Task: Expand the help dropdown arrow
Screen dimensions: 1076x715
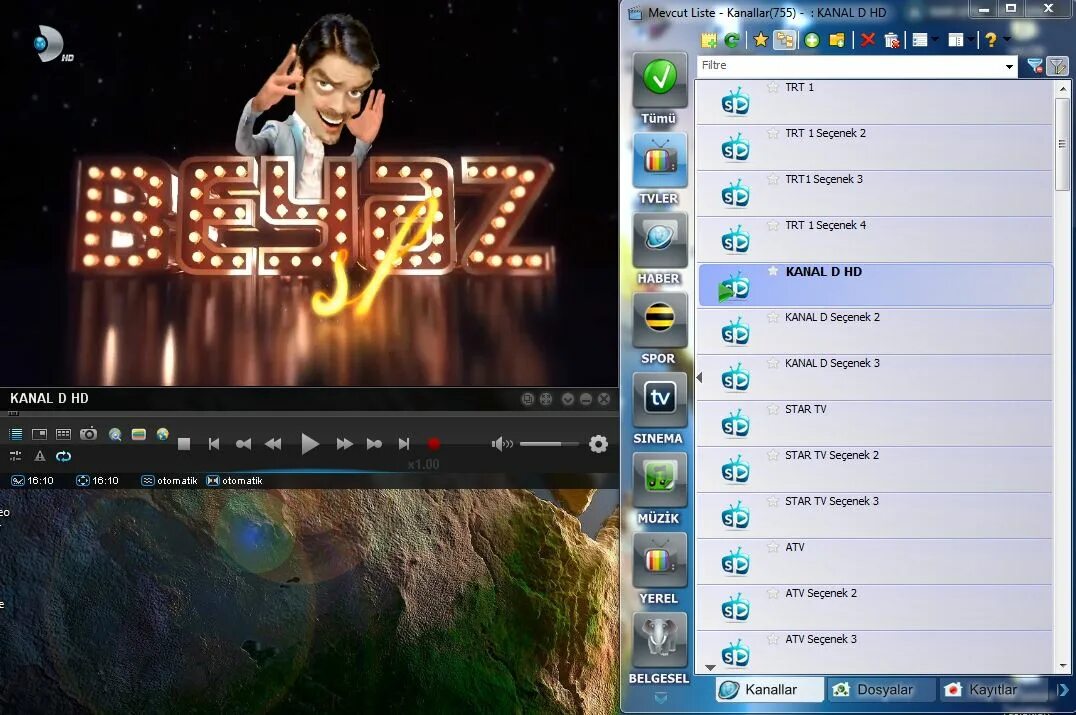Action: pyautogui.click(x=1007, y=40)
